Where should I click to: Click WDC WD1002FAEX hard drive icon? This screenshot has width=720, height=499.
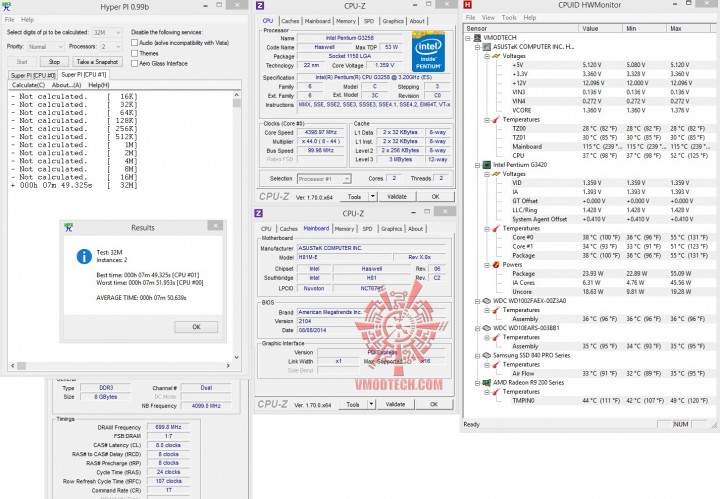coord(487,301)
